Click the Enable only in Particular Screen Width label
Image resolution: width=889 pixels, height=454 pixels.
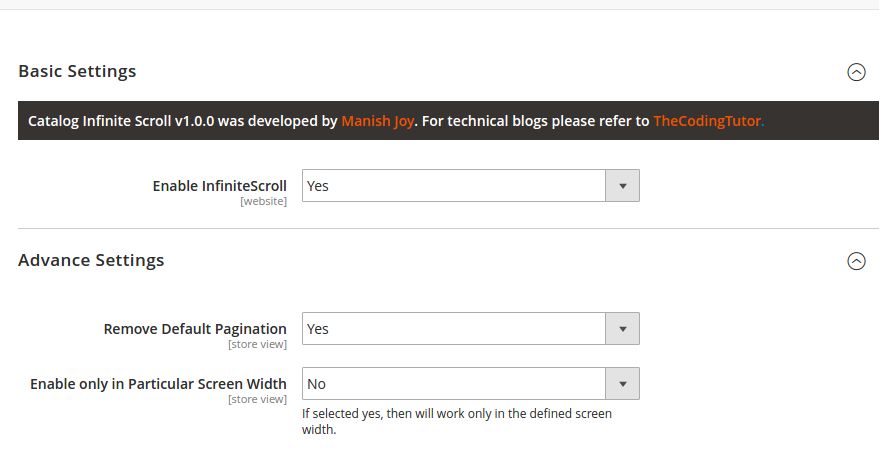[x=158, y=384]
